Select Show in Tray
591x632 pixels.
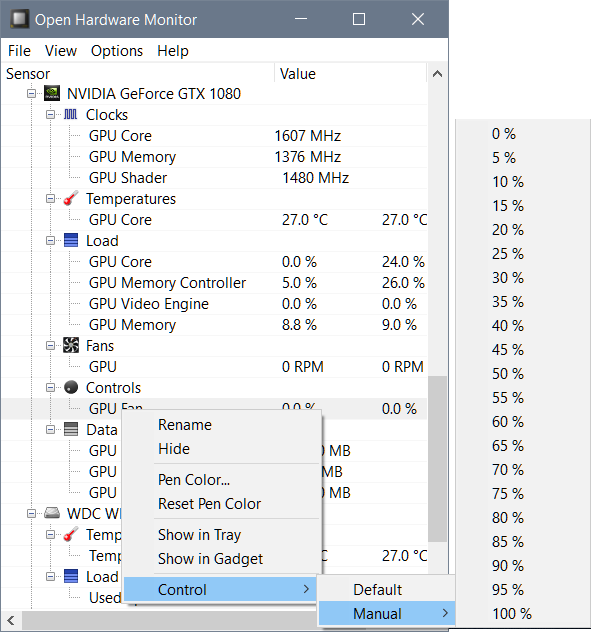point(222,535)
